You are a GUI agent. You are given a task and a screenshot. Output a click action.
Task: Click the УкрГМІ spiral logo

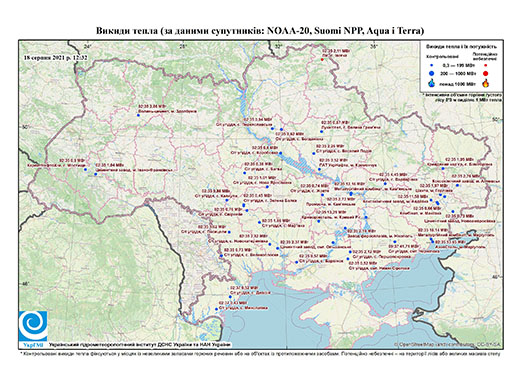pos(33,326)
